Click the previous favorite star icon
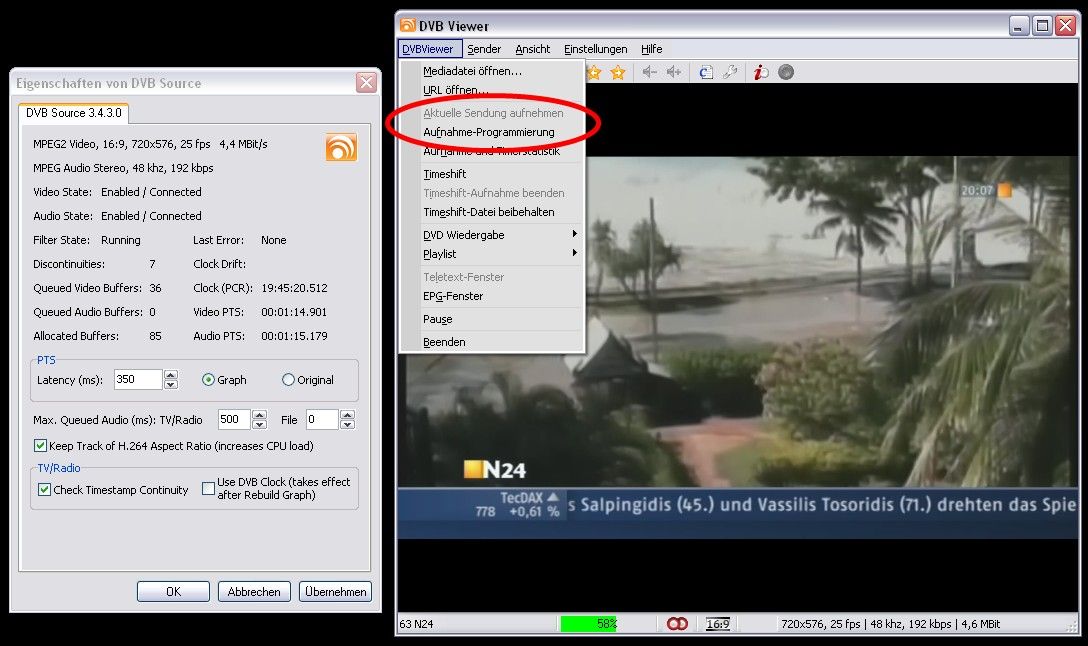The width and height of the screenshot is (1088, 646). coord(595,72)
